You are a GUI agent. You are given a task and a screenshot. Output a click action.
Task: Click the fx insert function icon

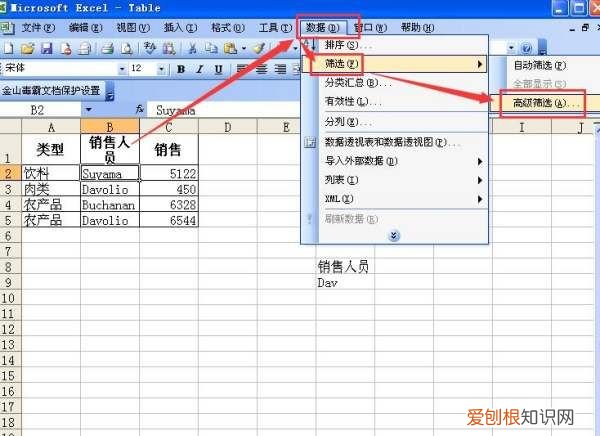pyautogui.click(x=140, y=110)
